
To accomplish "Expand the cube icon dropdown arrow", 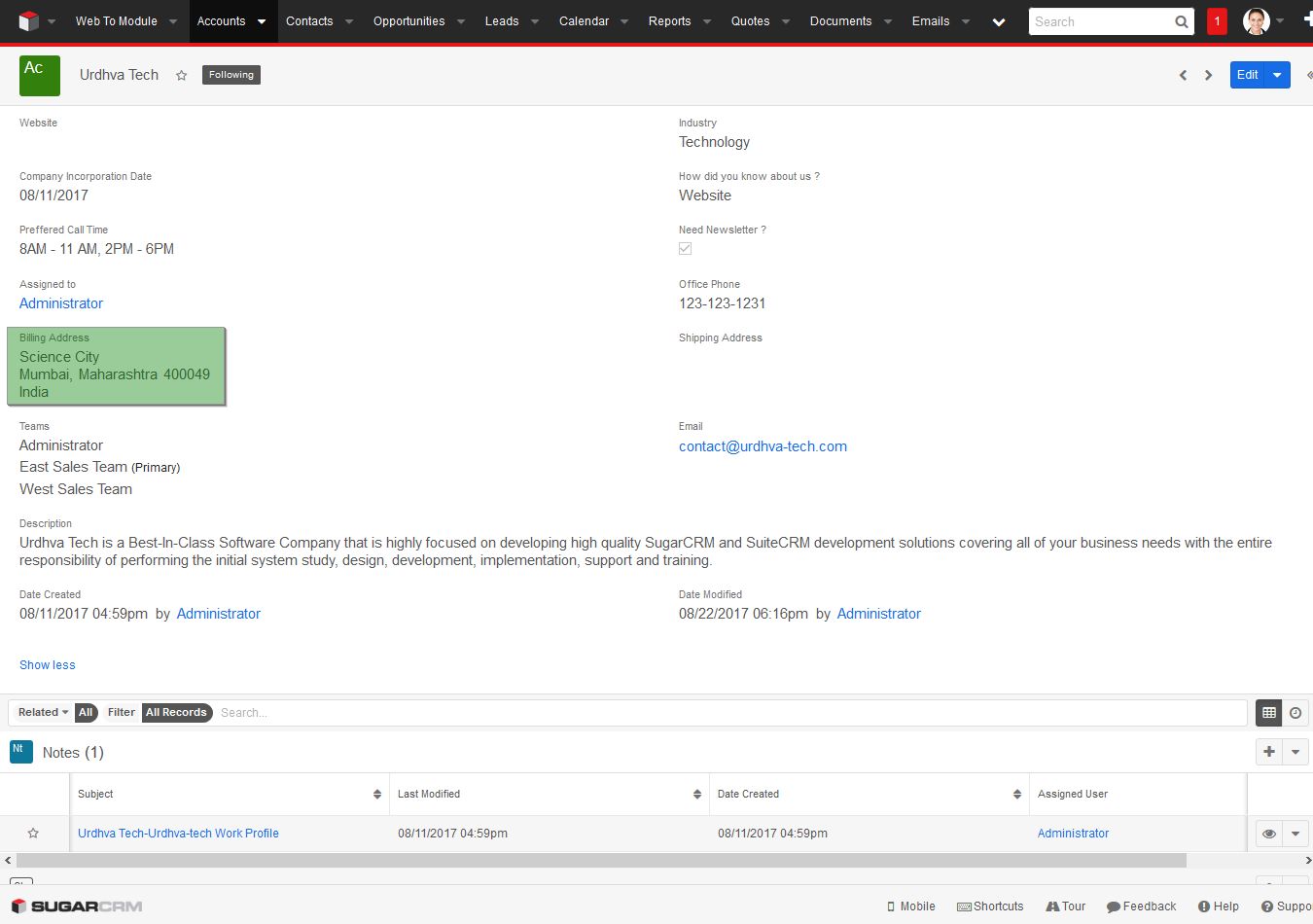I will click(52, 21).
